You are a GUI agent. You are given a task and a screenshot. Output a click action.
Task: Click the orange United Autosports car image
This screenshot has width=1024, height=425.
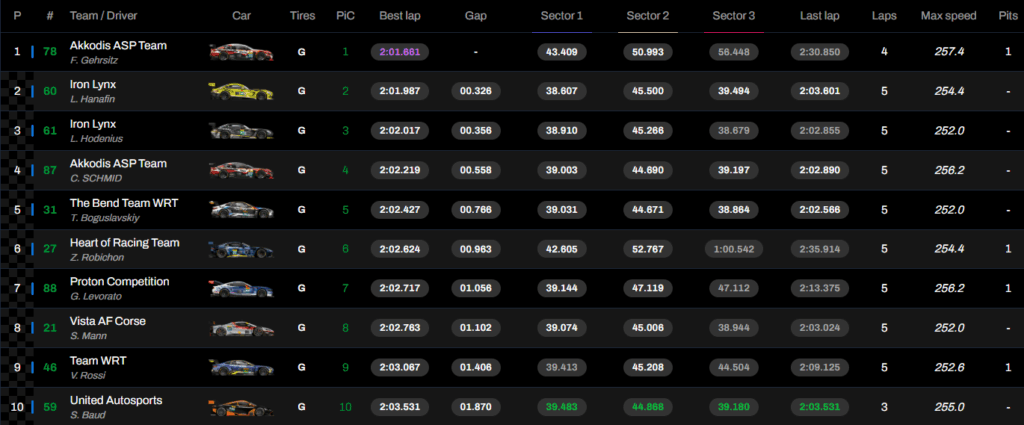pos(242,408)
